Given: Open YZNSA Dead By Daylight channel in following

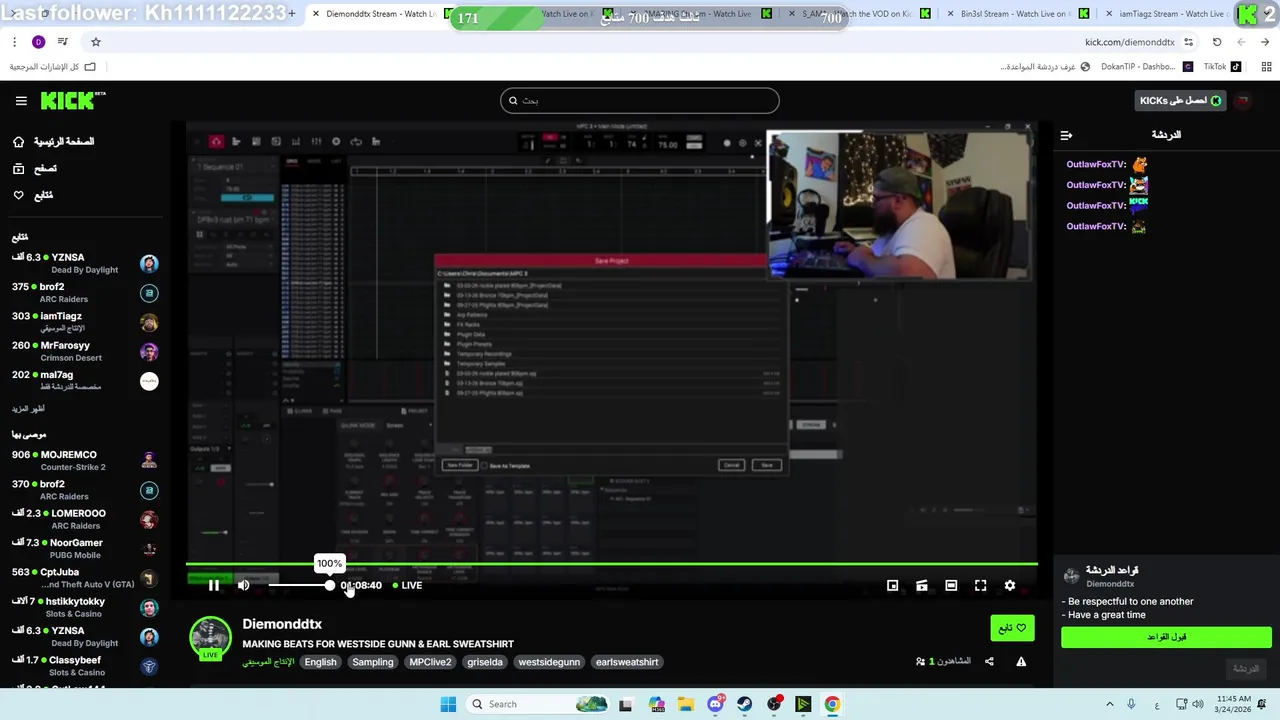Looking at the screenshot, I should coord(85,263).
